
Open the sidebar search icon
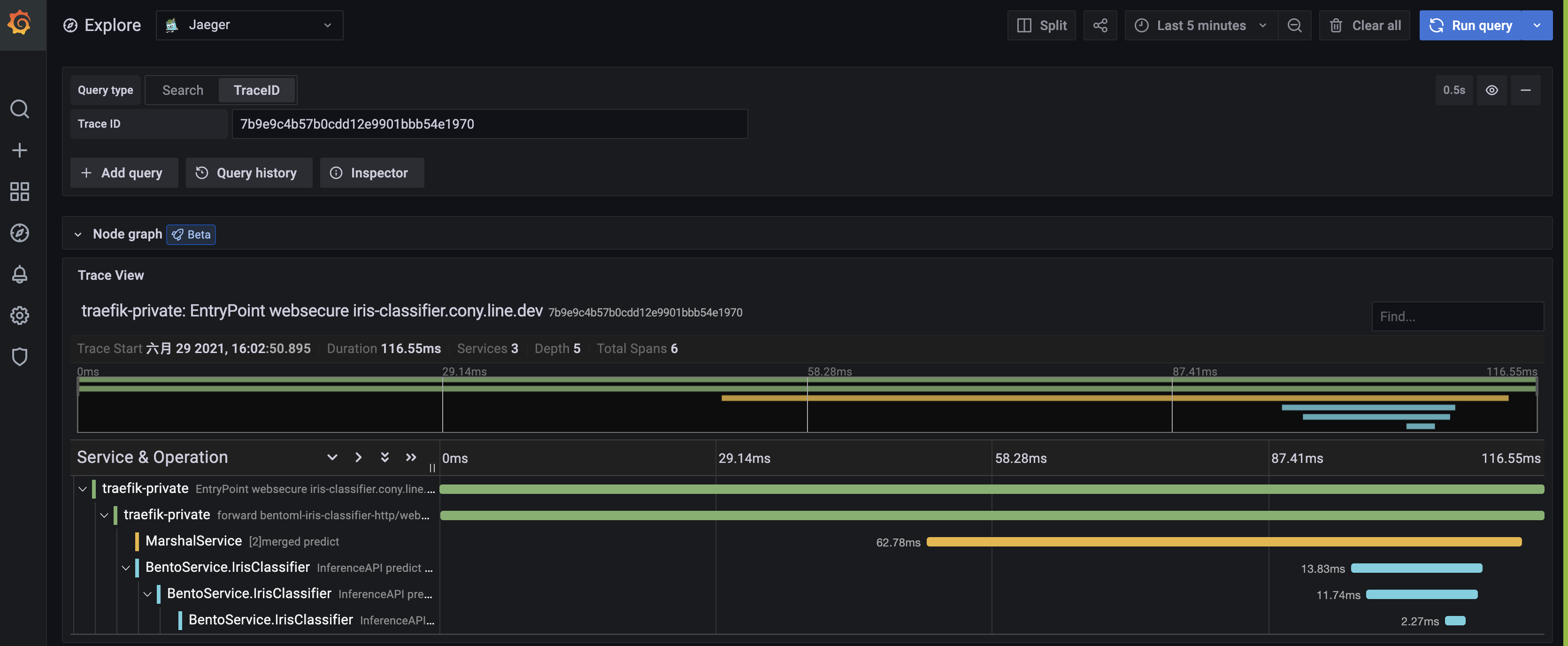pos(19,109)
